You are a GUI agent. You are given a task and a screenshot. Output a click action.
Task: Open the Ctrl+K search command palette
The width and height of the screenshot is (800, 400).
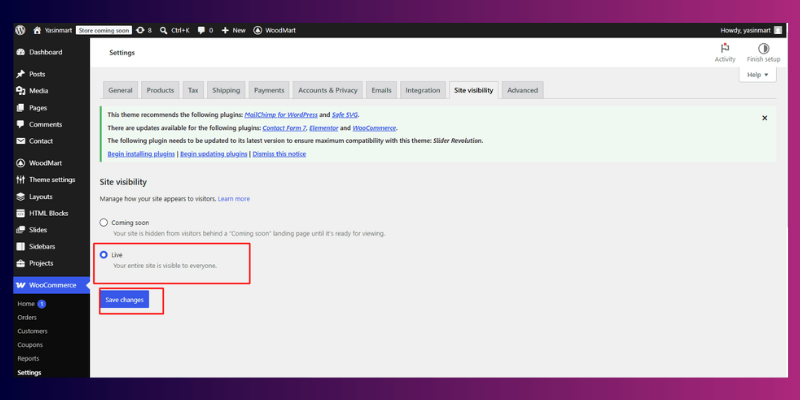(174, 30)
